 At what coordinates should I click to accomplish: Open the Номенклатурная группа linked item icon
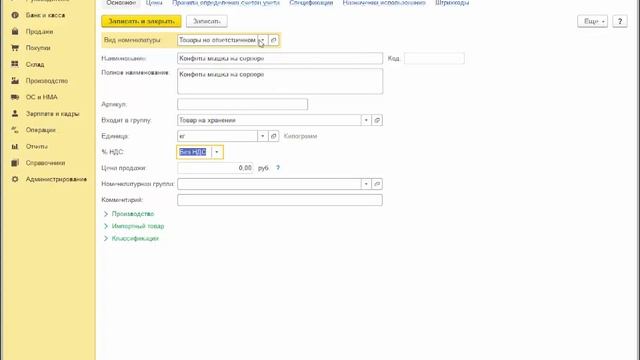pos(377,184)
